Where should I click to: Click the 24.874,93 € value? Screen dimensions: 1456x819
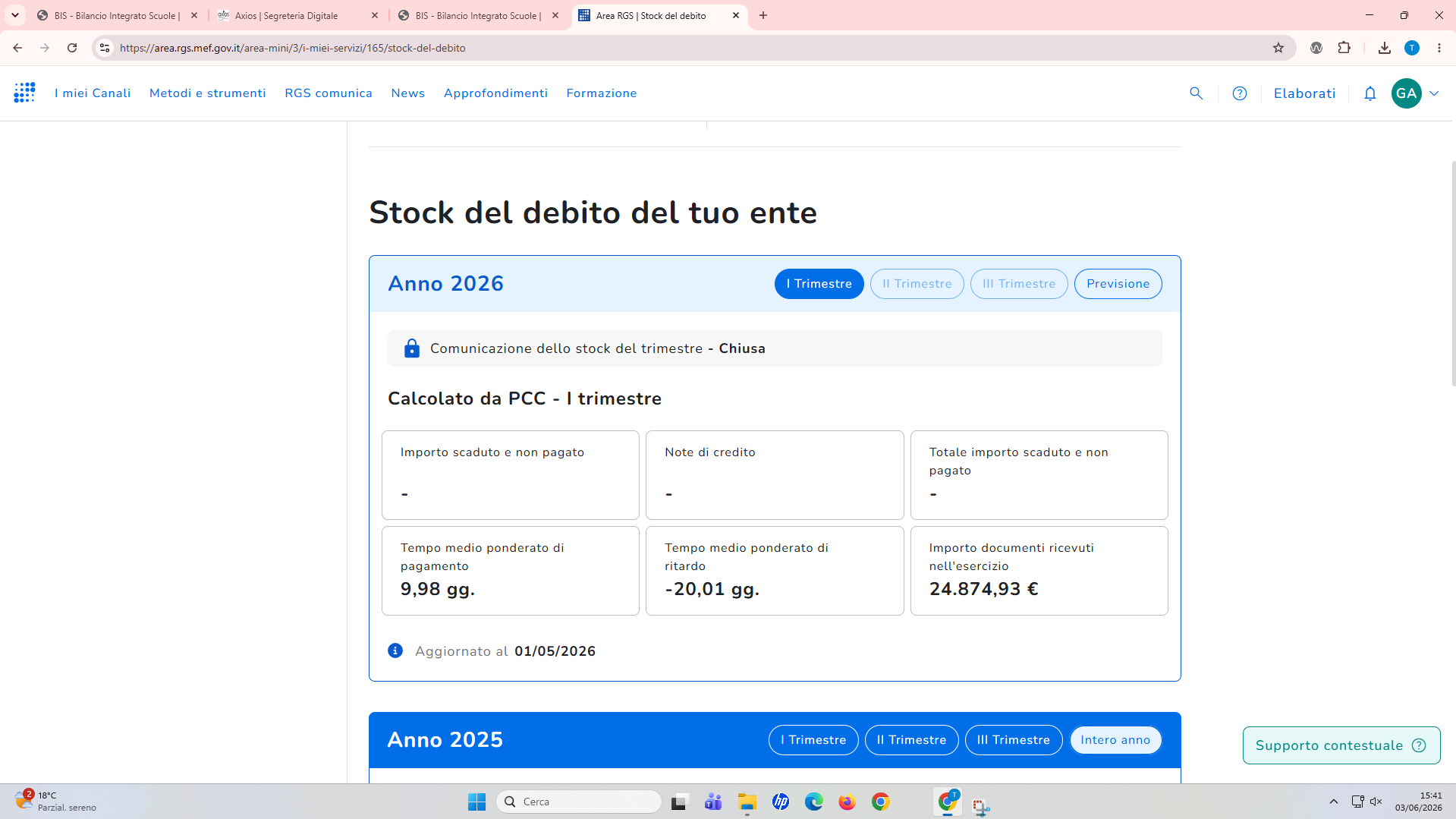pos(983,589)
